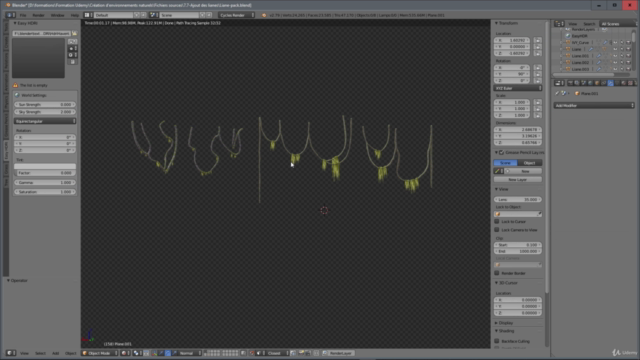The image size is (640, 360).
Task: Open the Object properties tab icon
Action: (x=597, y=83)
